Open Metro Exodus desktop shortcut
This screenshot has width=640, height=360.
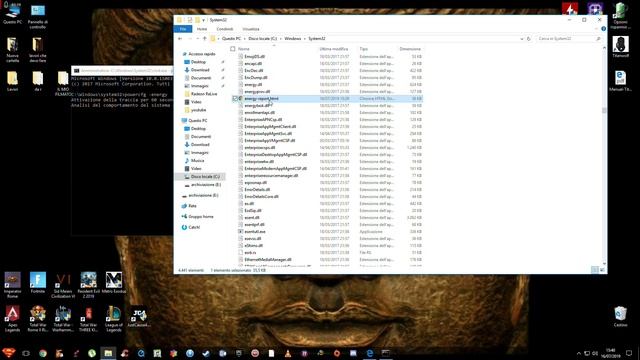[113, 283]
